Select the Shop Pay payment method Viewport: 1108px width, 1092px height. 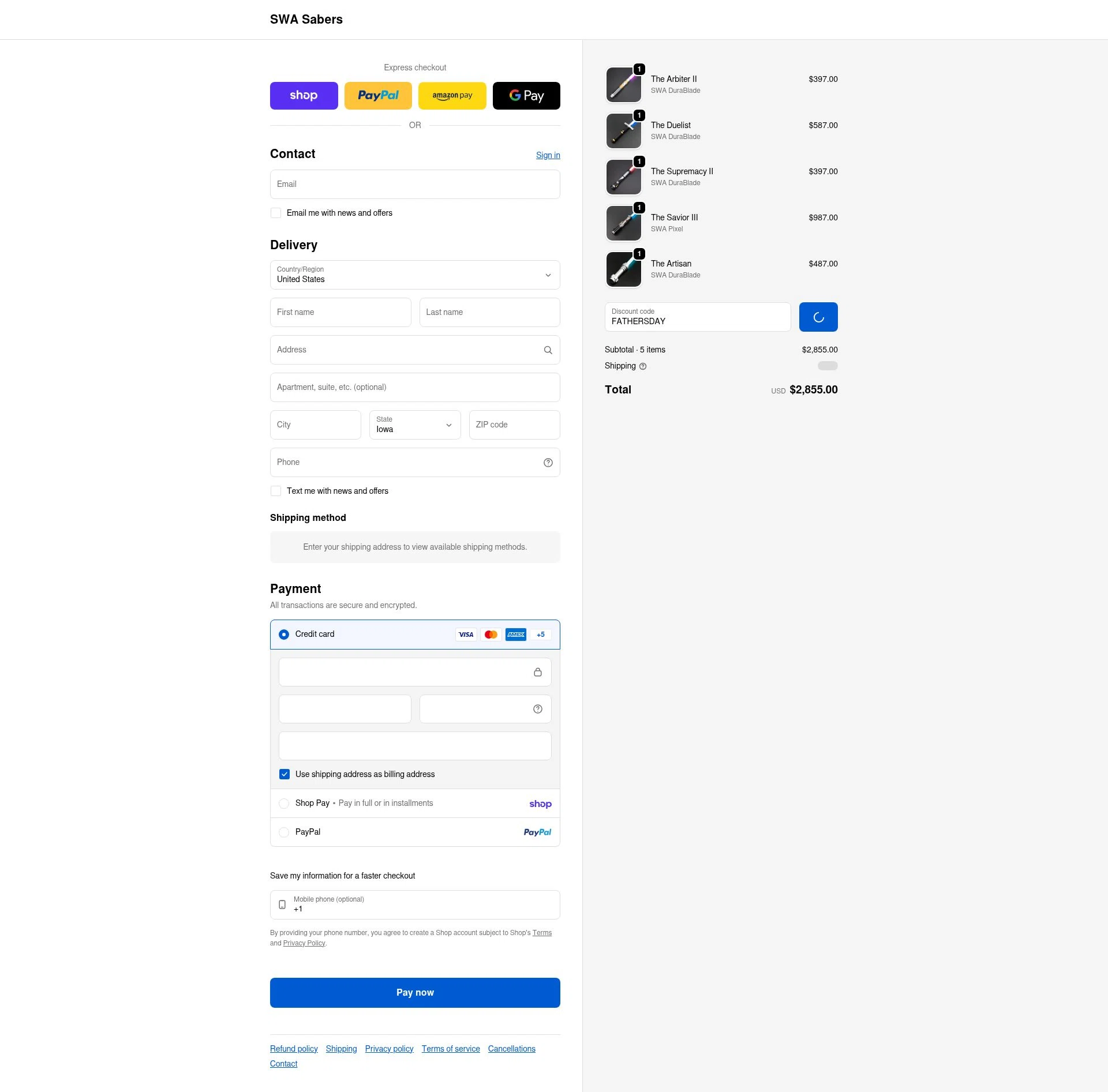pyautogui.click(x=284, y=803)
